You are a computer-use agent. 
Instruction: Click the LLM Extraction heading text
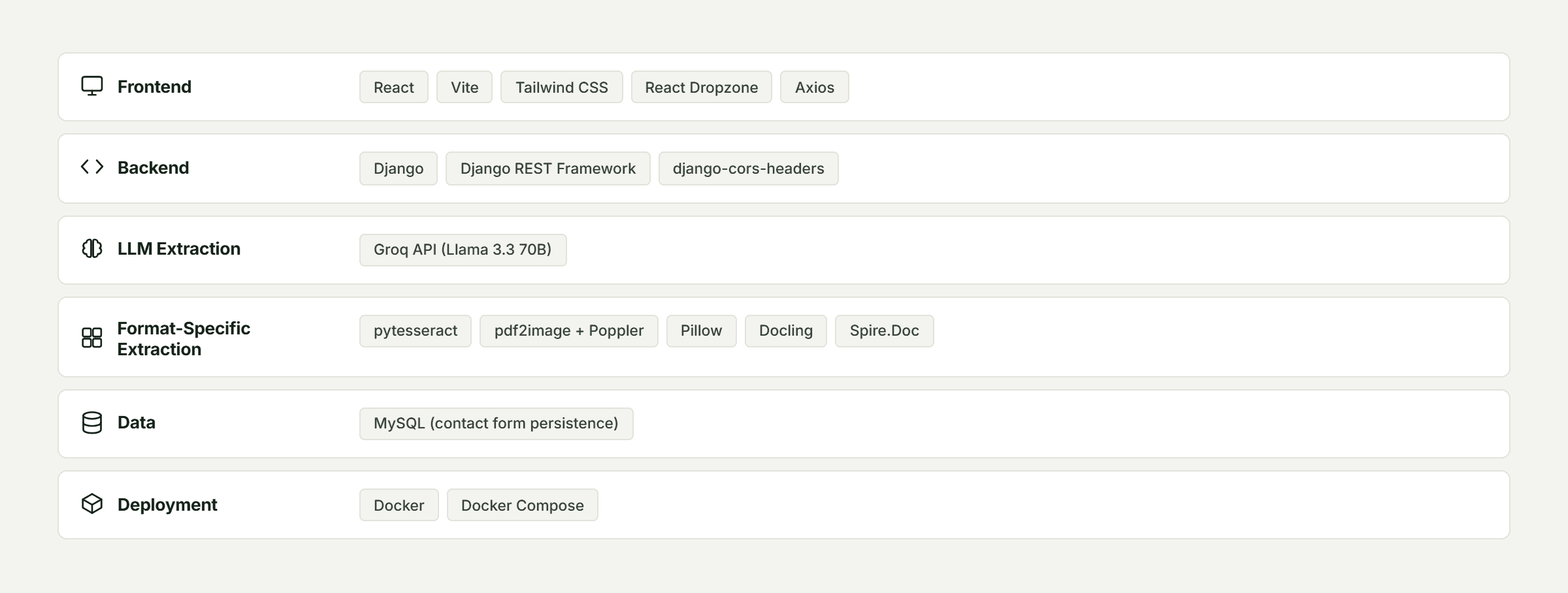(179, 249)
